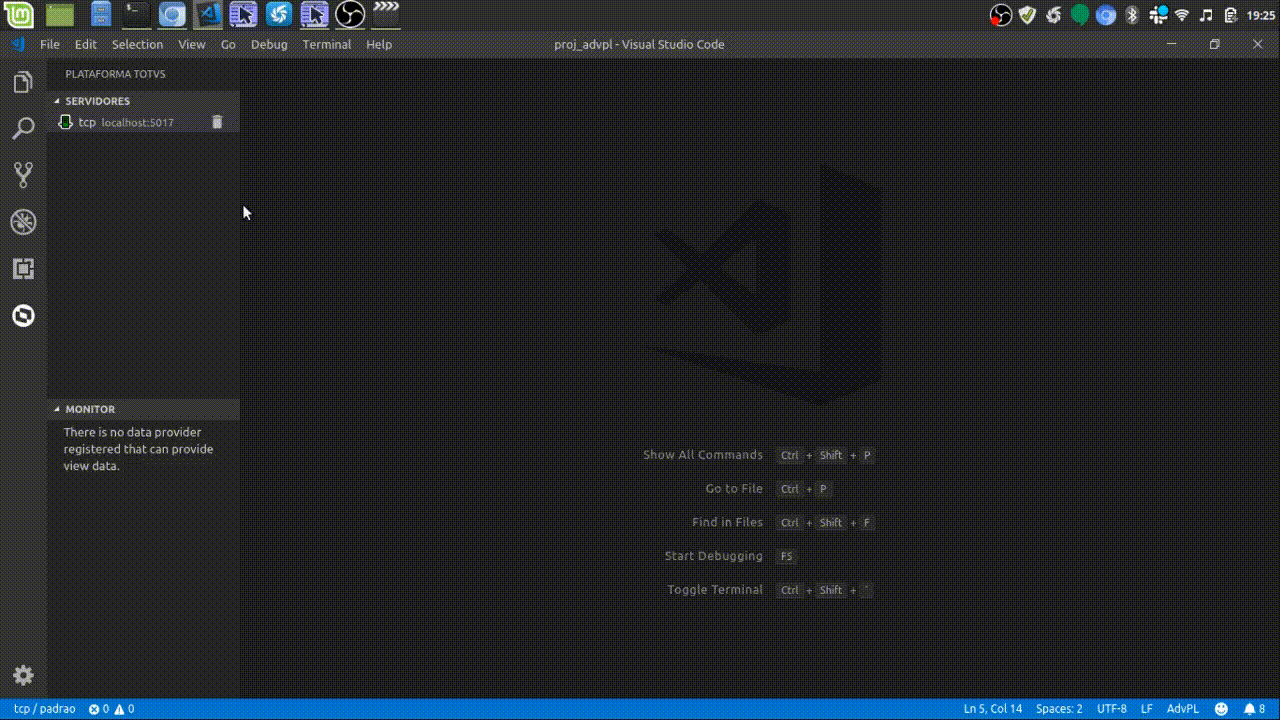Click the Show All Commands text

click(703, 455)
